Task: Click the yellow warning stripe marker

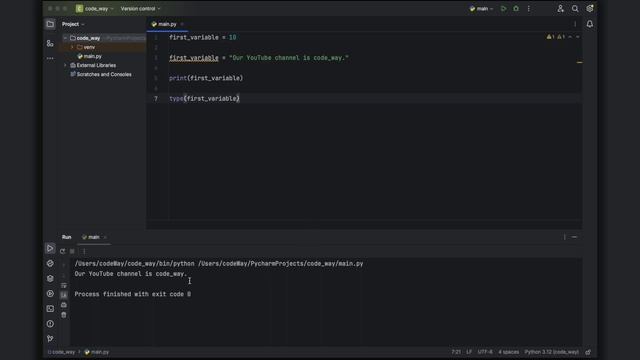Action: pos(579,62)
